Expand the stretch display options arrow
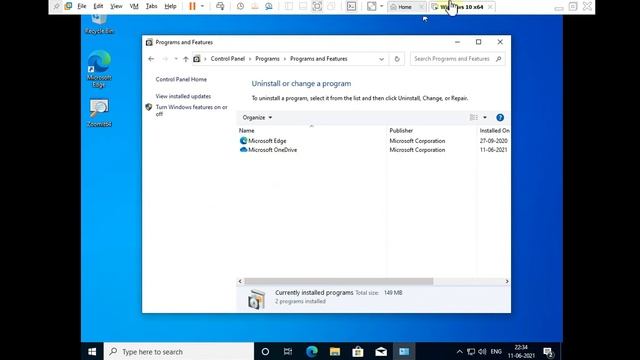Image resolution: width=640 pixels, height=360 pixels. (x=382, y=6)
